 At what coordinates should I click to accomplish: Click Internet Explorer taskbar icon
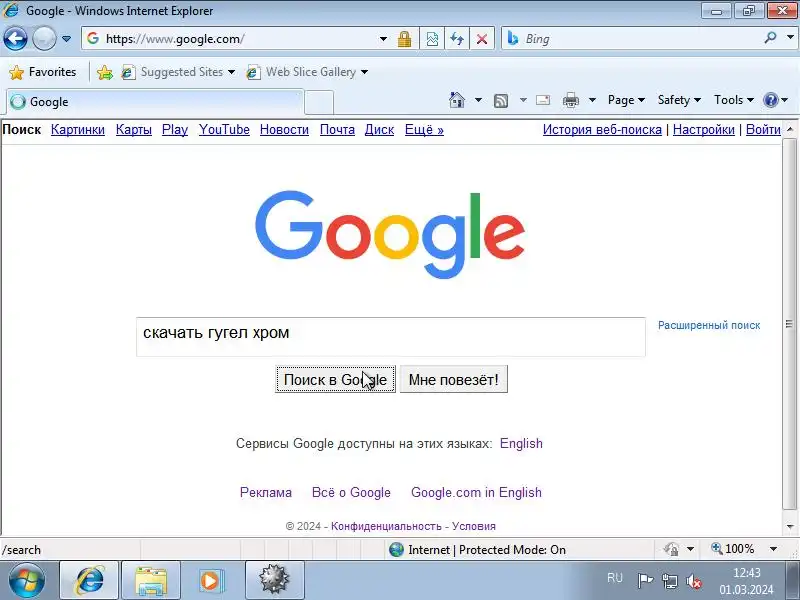click(x=89, y=580)
